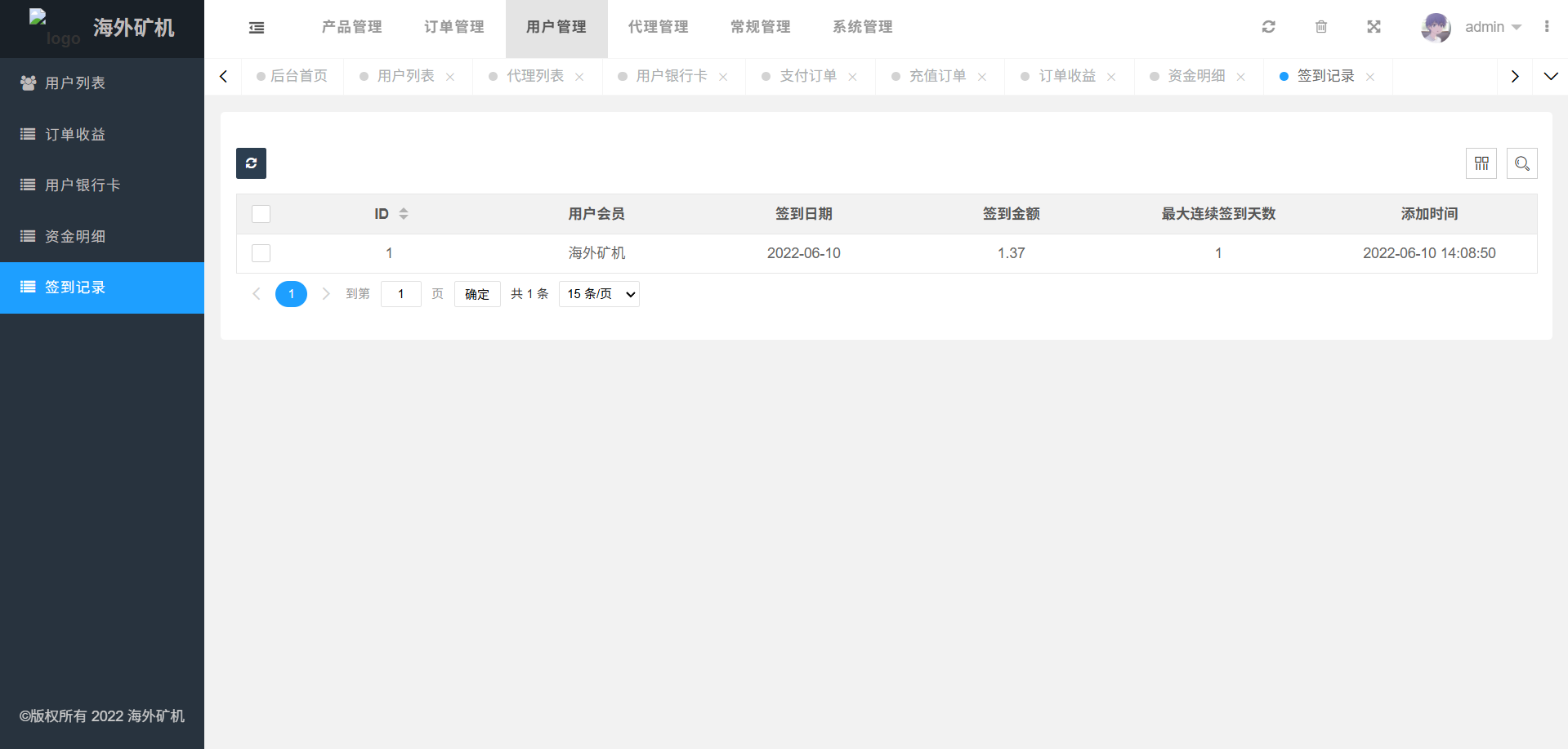
Task: Click the page number jump input field
Action: click(x=400, y=294)
